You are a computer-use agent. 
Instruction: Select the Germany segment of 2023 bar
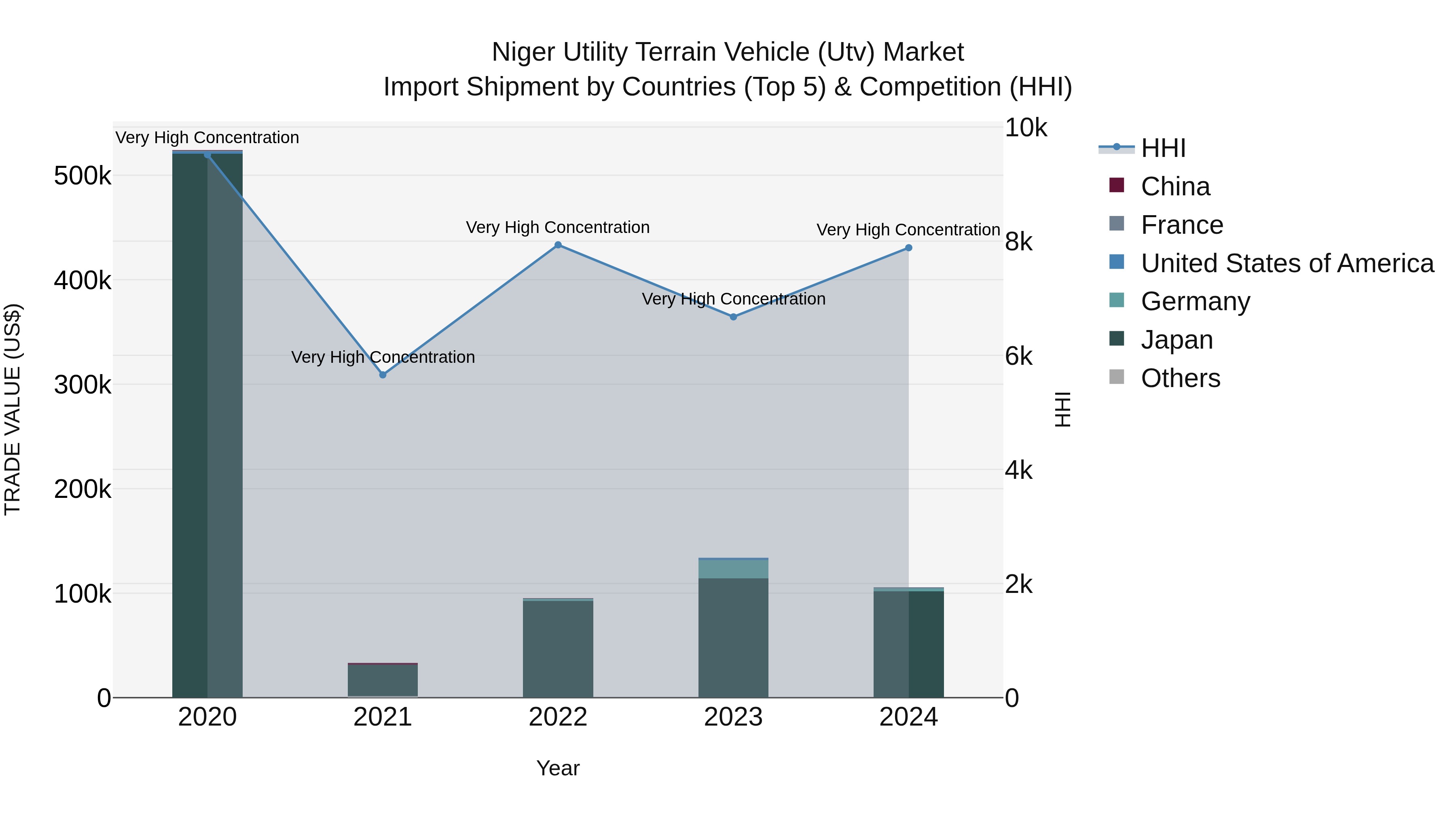click(x=733, y=569)
